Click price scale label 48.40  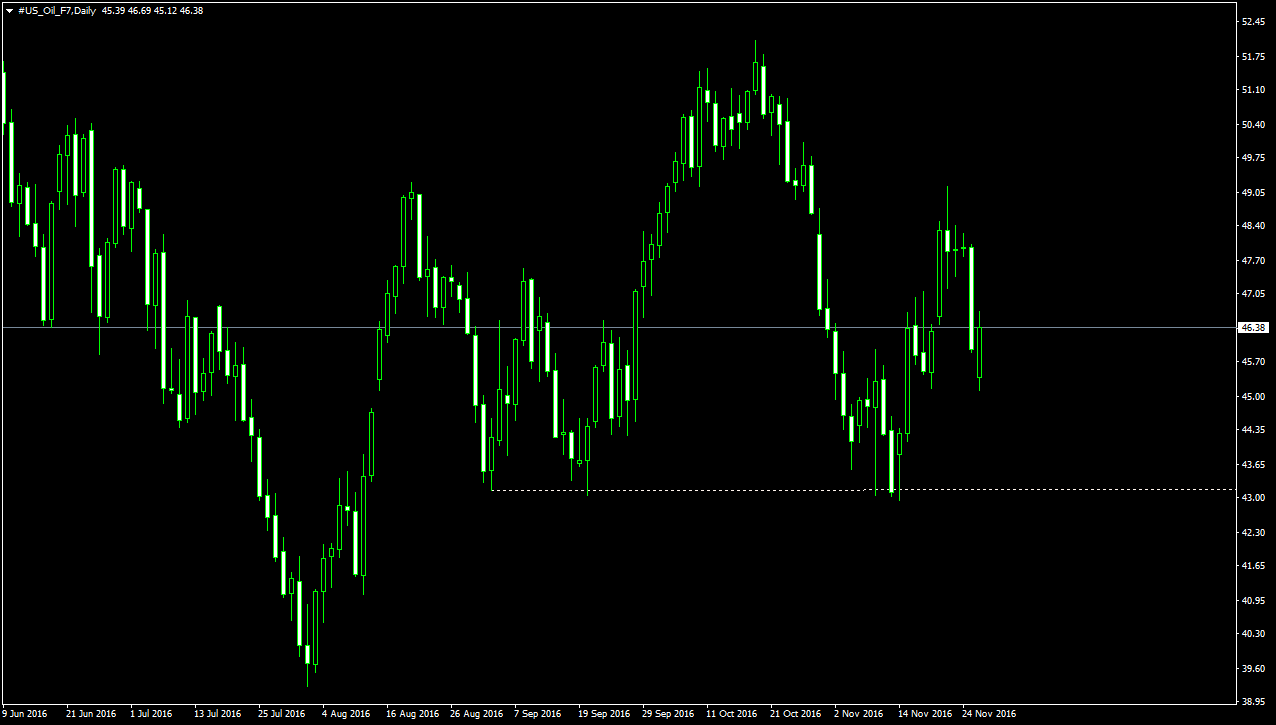[x=1253, y=226]
